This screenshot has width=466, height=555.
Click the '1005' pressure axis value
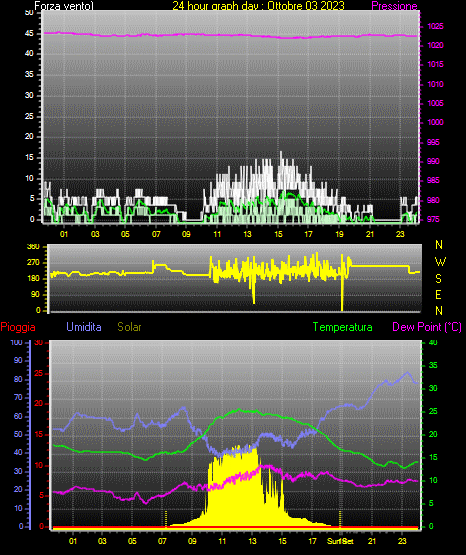[x=435, y=103]
